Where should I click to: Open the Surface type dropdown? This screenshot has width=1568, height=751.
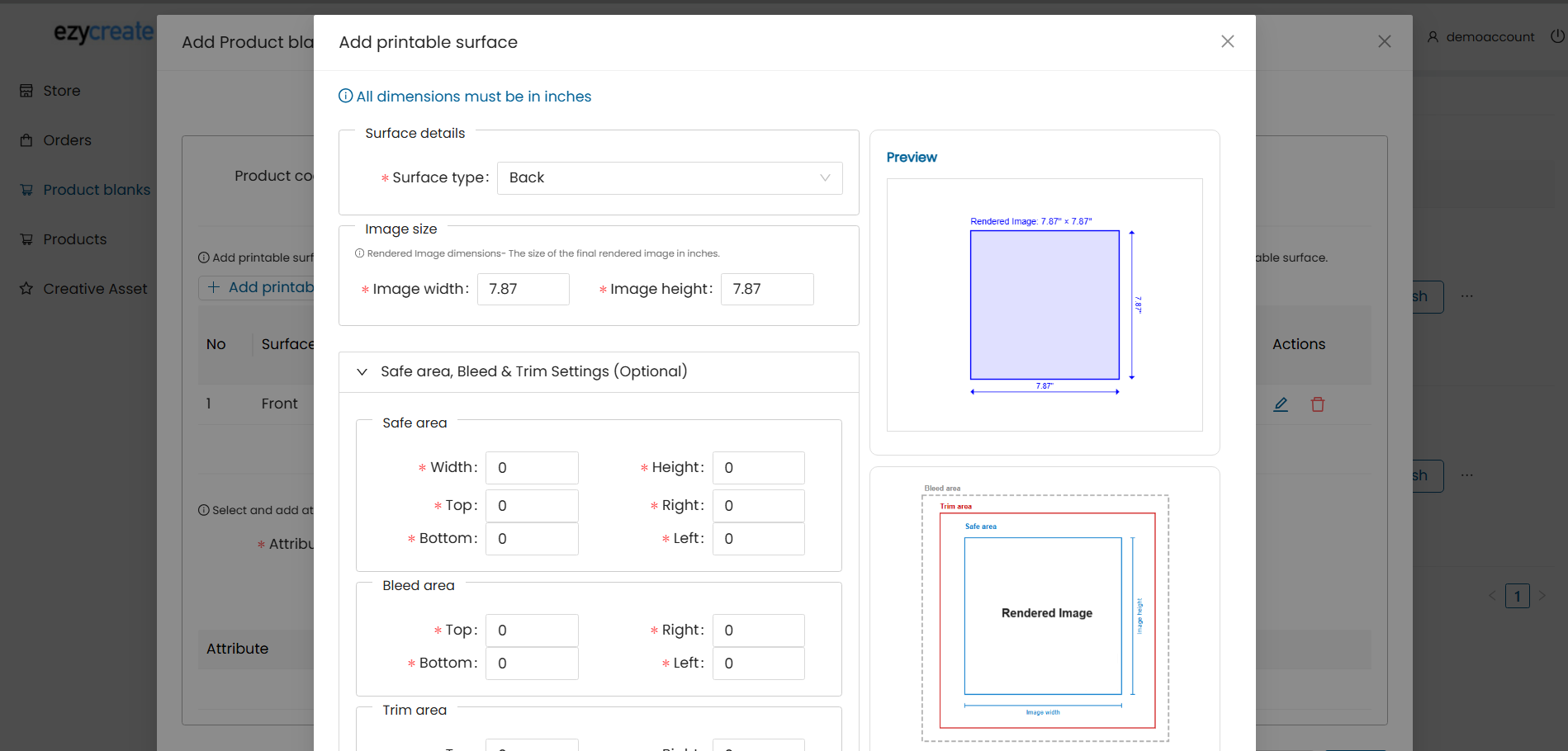pyautogui.click(x=669, y=178)
